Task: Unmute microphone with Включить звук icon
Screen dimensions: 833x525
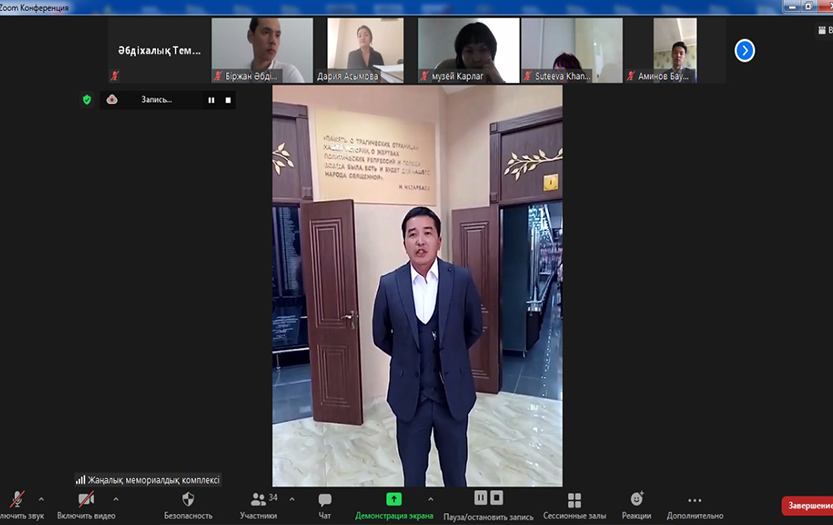Action: point(18,500)
